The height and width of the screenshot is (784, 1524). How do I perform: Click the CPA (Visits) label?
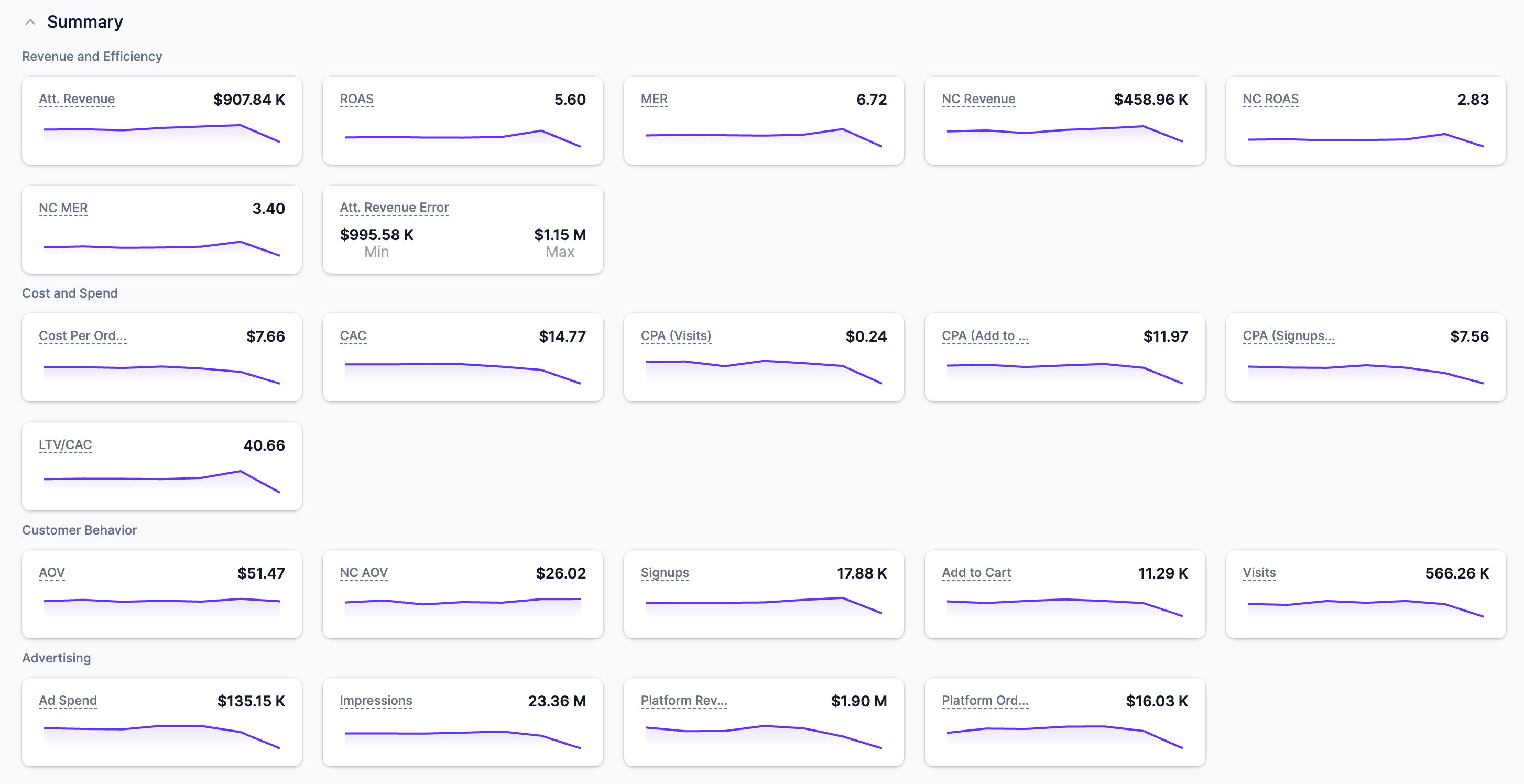[x=676, y=335]
